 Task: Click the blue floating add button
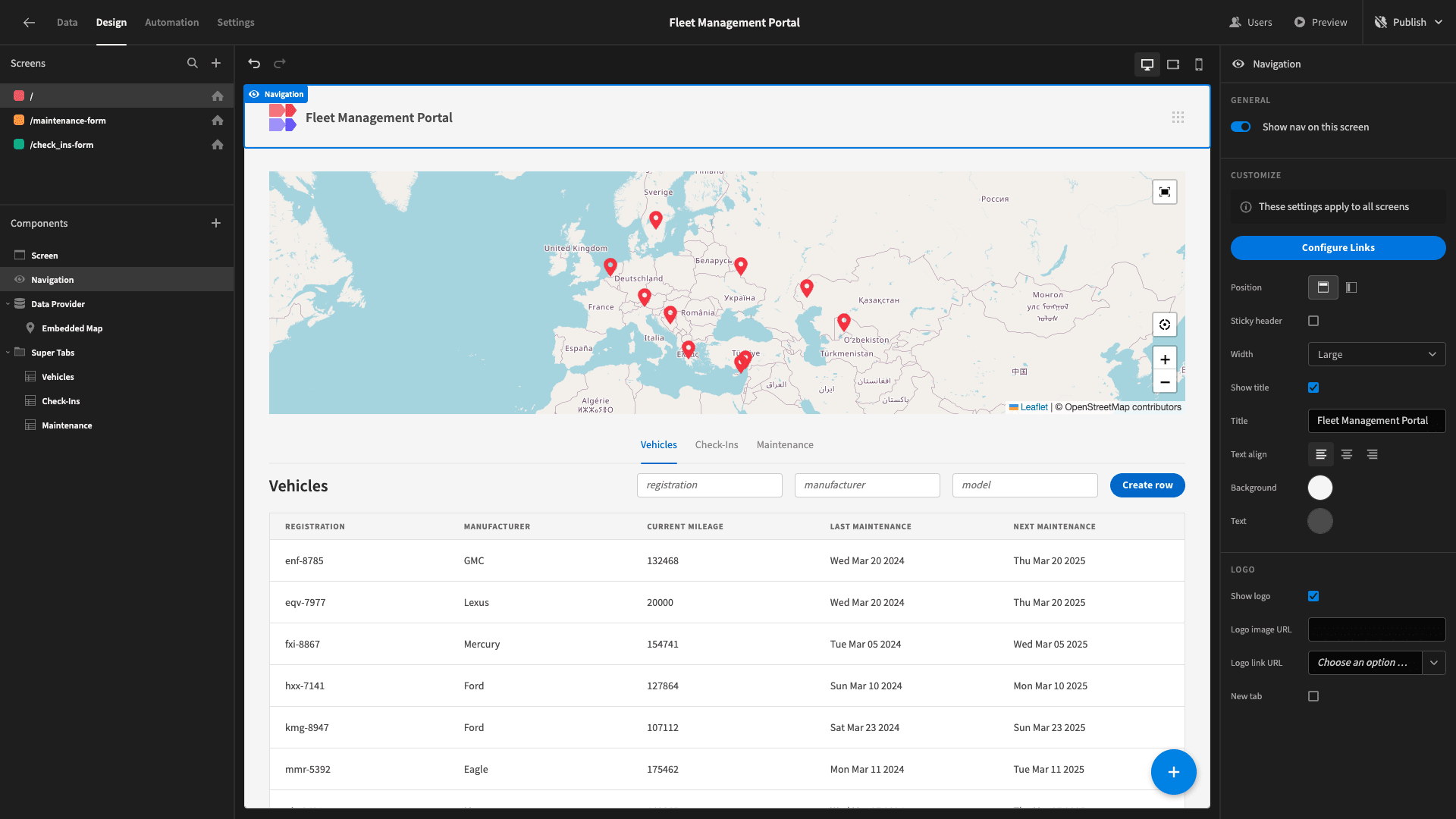[x=1173, y=772]
